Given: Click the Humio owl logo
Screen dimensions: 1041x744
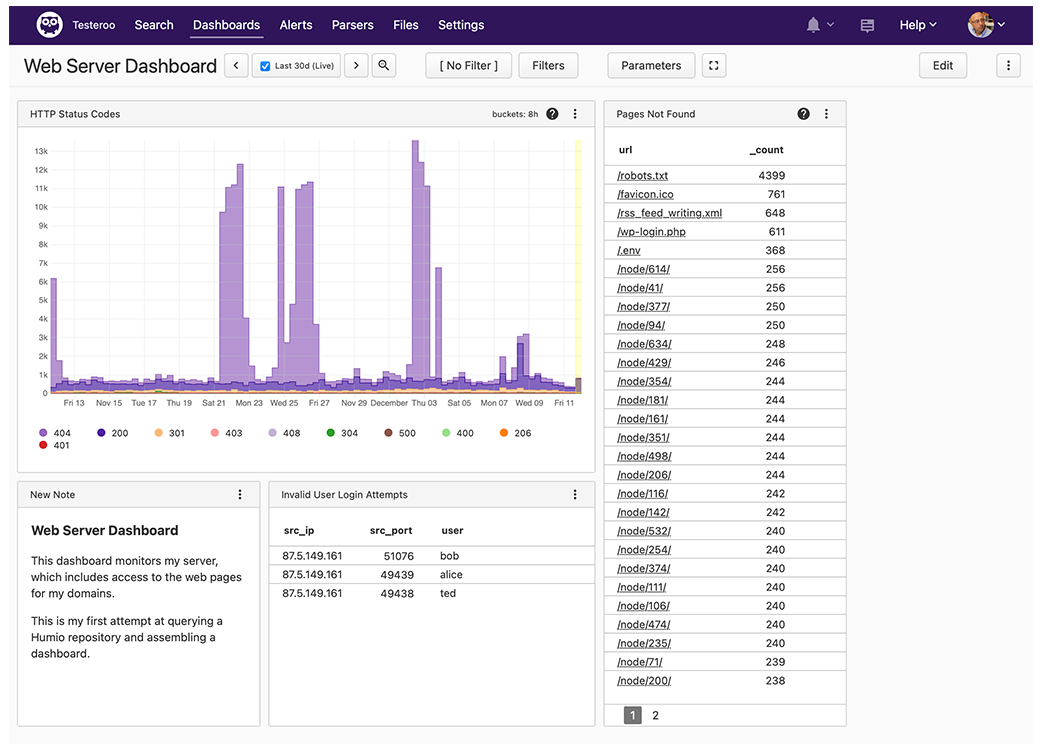Looking at the screenshot, I should pyautogui.click(x=49, y=25).
